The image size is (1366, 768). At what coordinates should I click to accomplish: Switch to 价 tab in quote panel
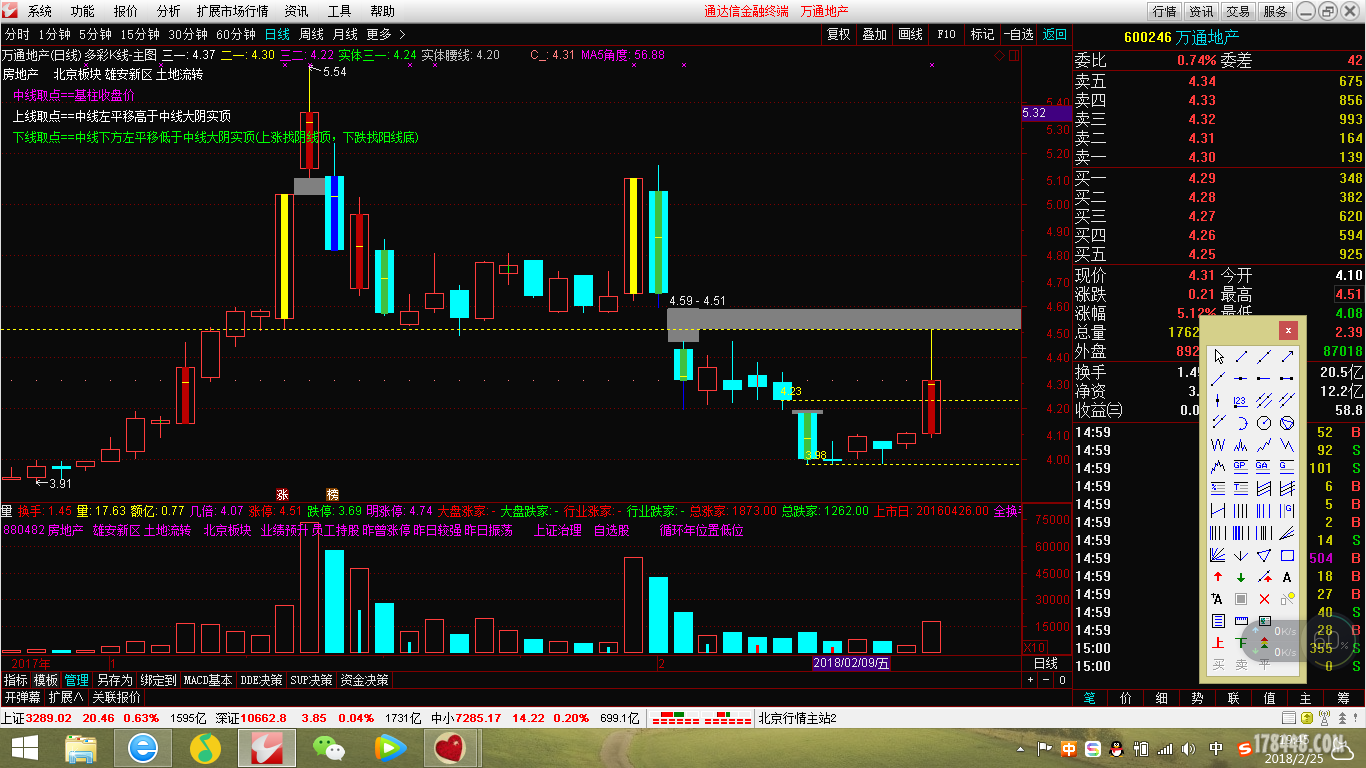[x=1126, y=698]
